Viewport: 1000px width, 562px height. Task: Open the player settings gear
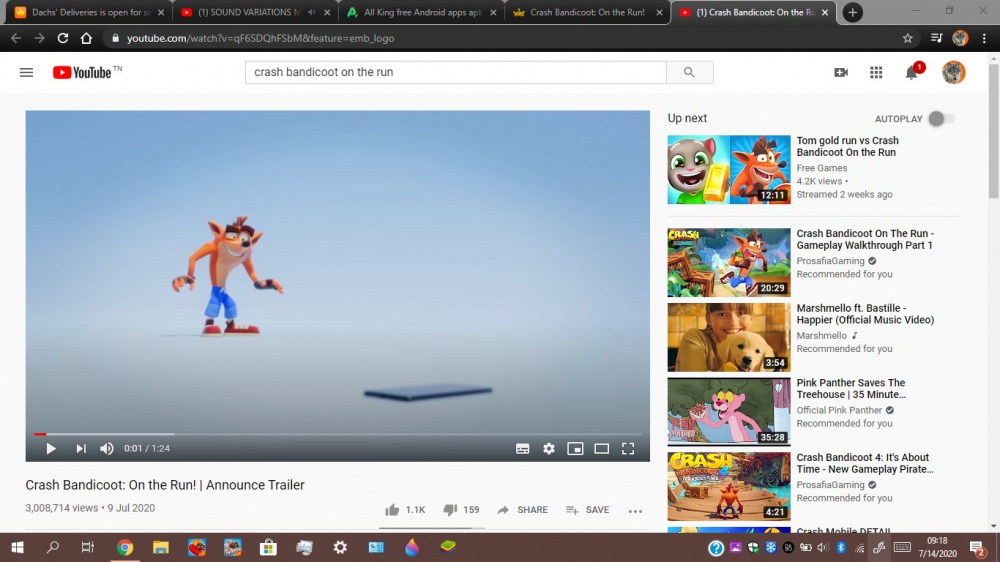[x=548, y=448]
